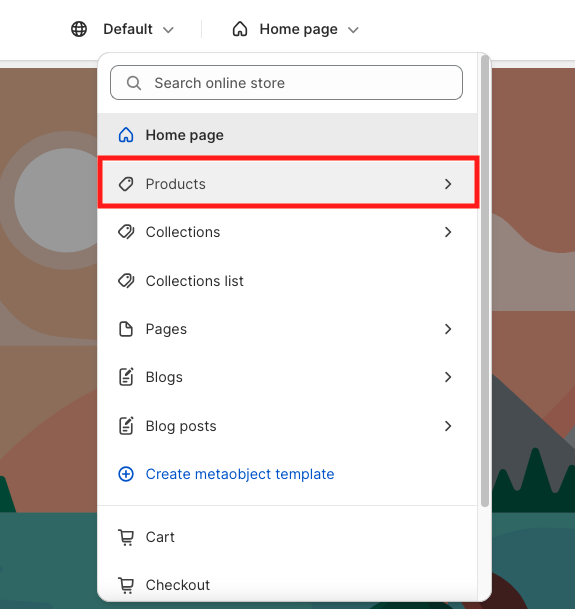This screenshot has width=575, height=609.
Task: Open the Pages menu entry
Action: click(288, 329)
